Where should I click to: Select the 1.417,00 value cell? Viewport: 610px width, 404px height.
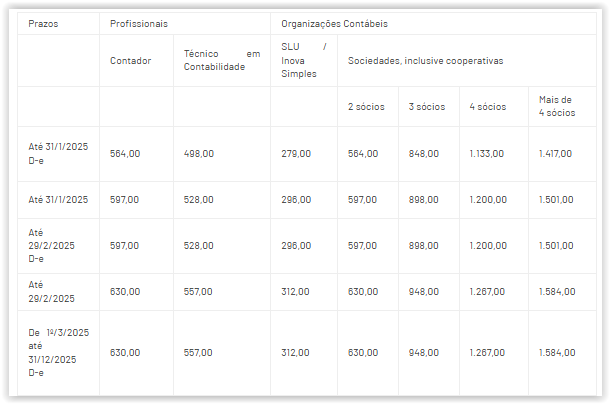555,153
